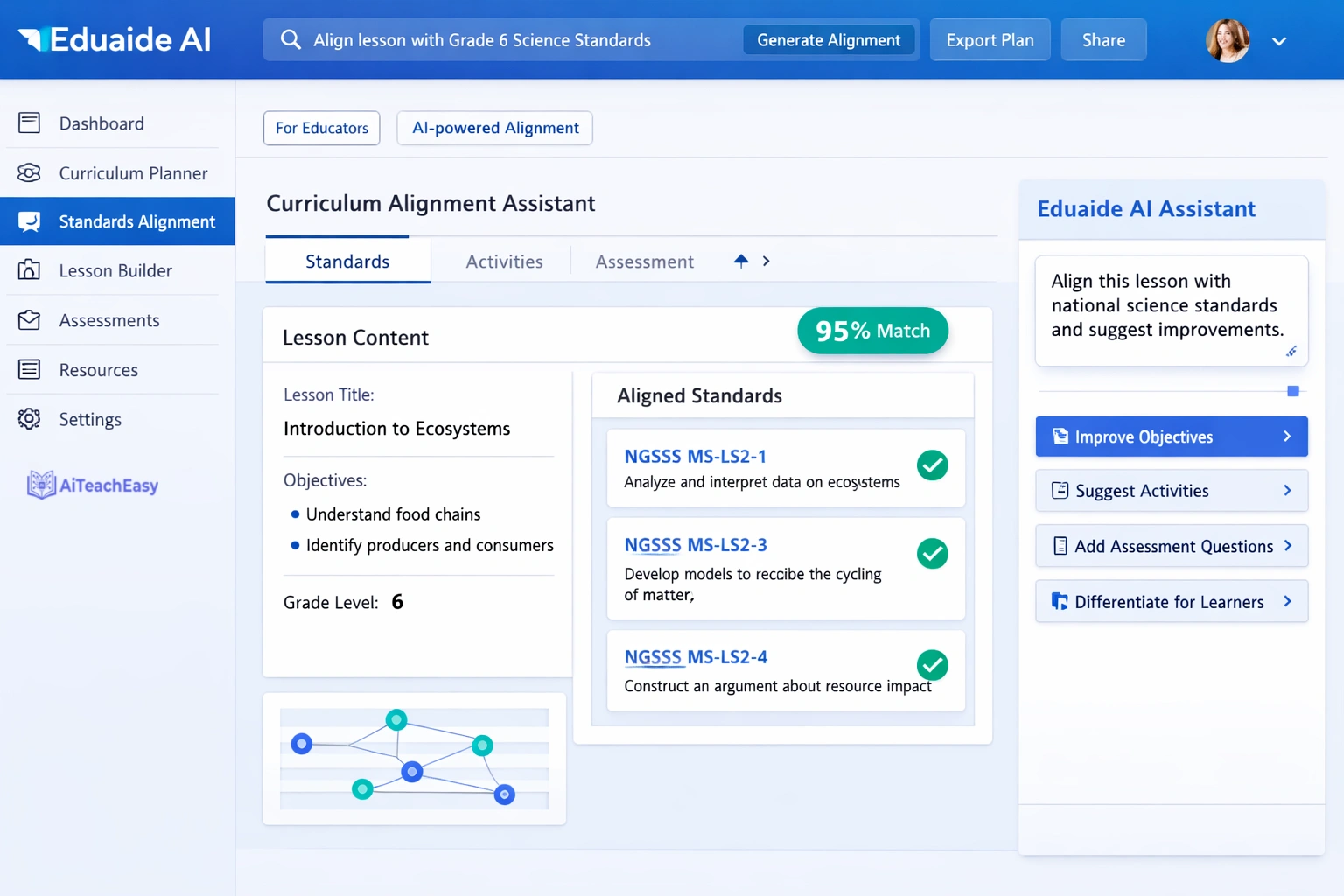The width and height of the screenshot is (1344, 896).
Task: Open the Assessment tab
Action: (644, 261)
